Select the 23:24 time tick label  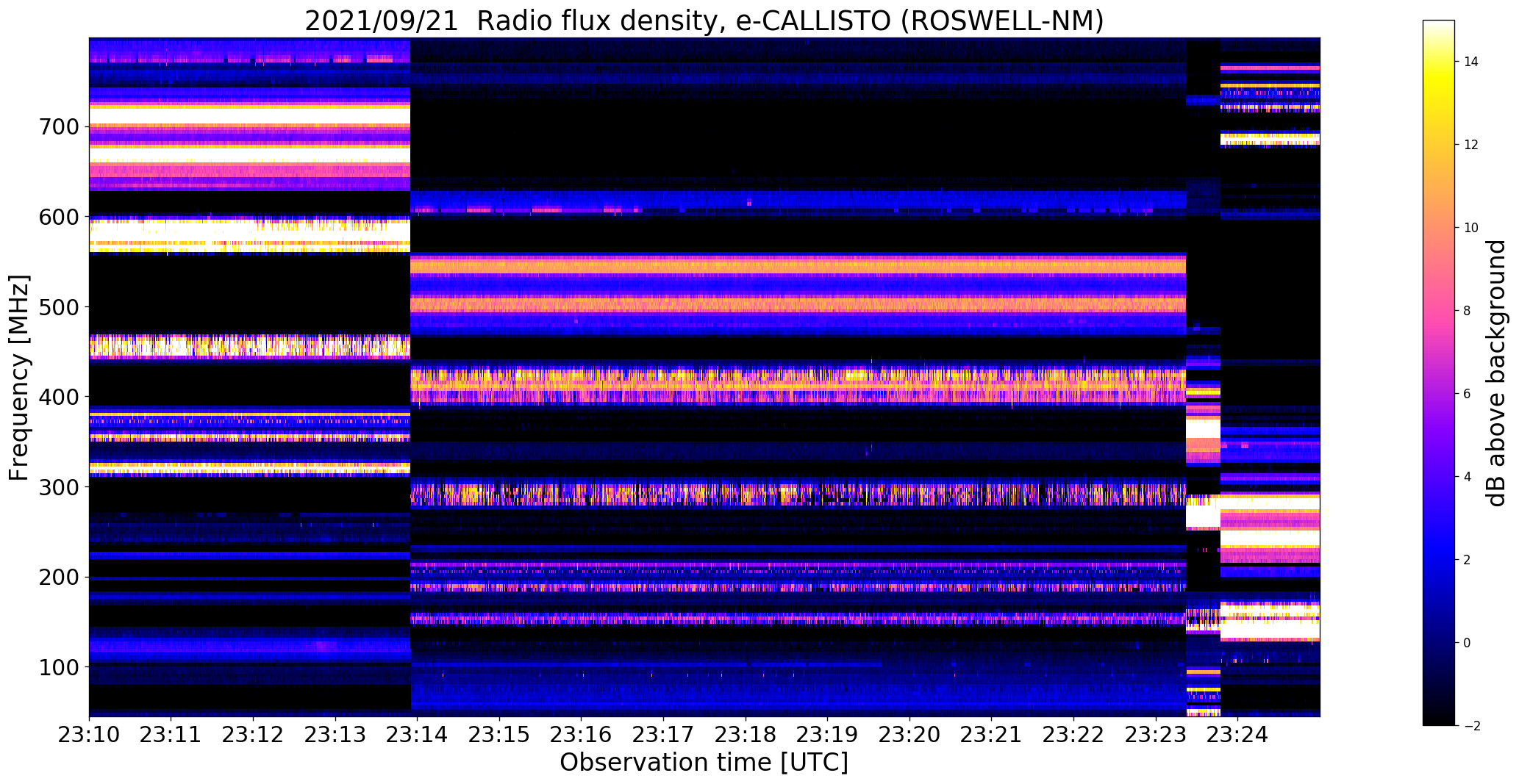pos(1238,736)
